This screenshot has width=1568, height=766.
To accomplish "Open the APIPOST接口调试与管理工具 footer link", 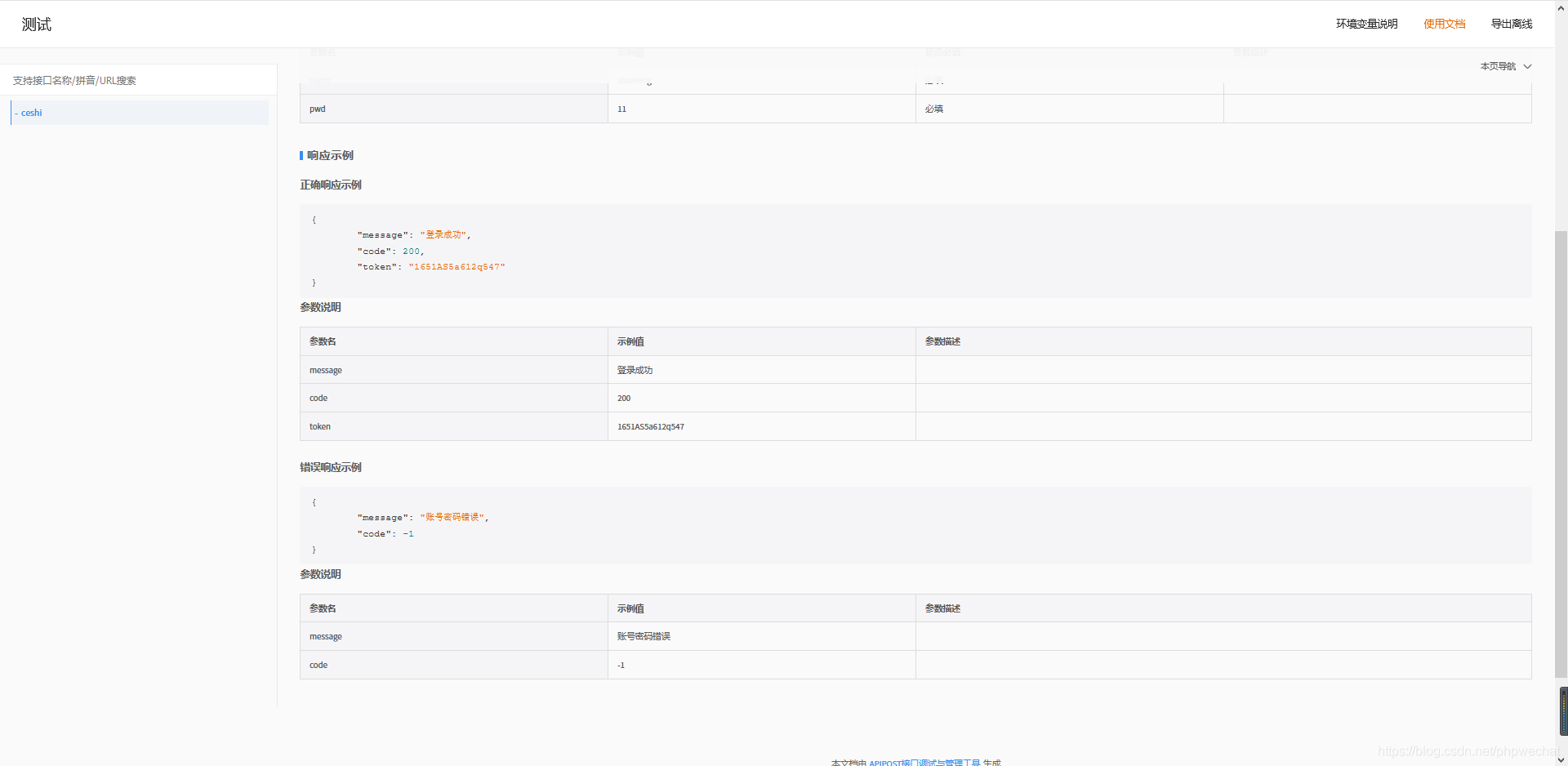I will point(924,762).
